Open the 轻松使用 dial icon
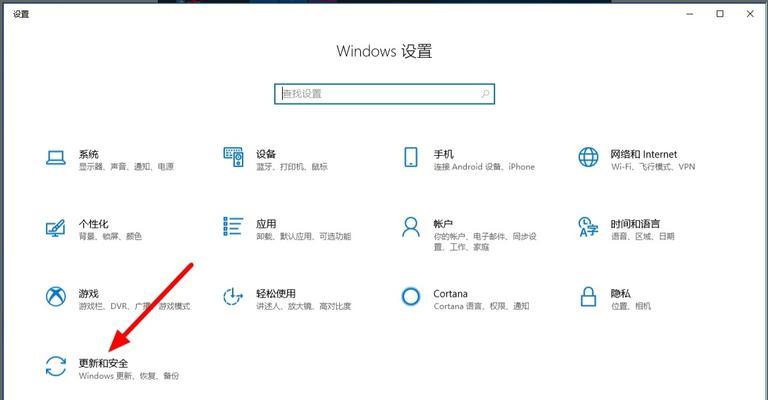Screen dimensions: 768x400 (x=233, y=296)
